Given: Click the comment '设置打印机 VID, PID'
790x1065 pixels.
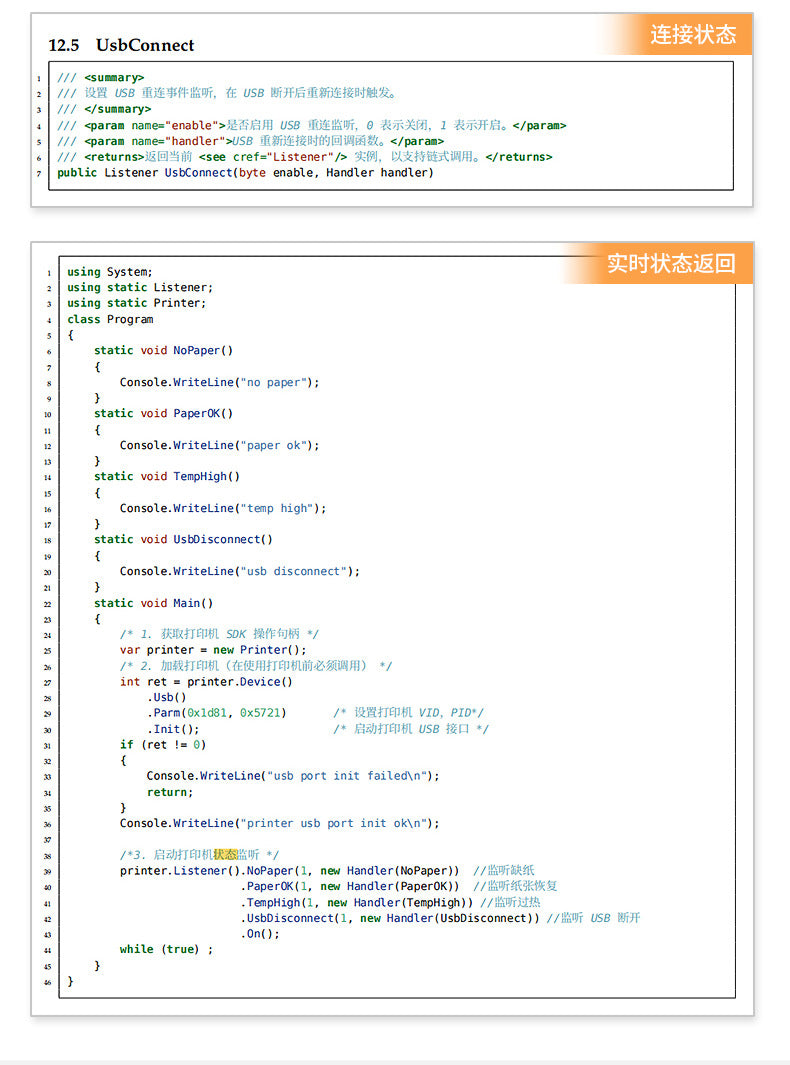Looking at the screenshot, I should [409, 713].
